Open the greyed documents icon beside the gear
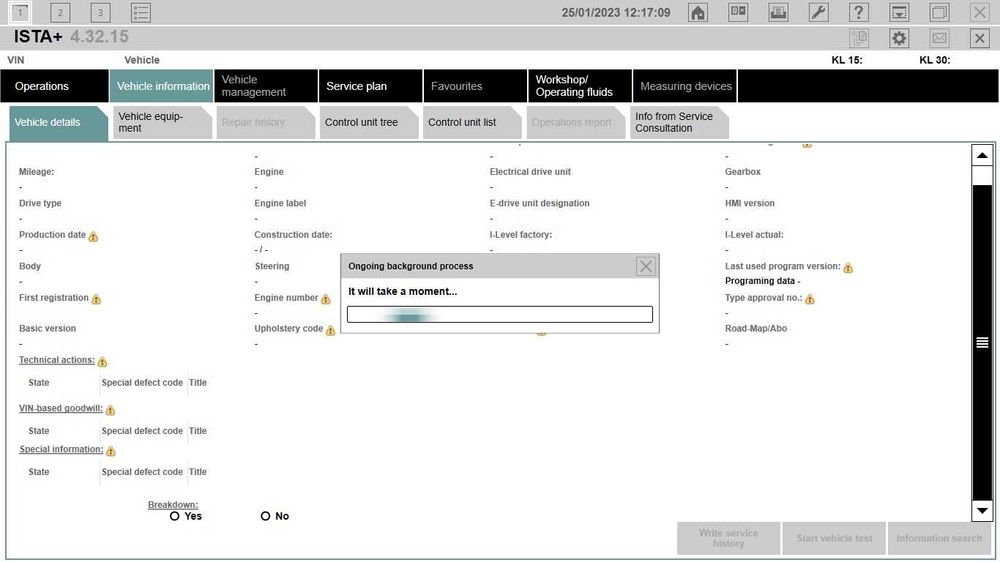 click(859, 38)
